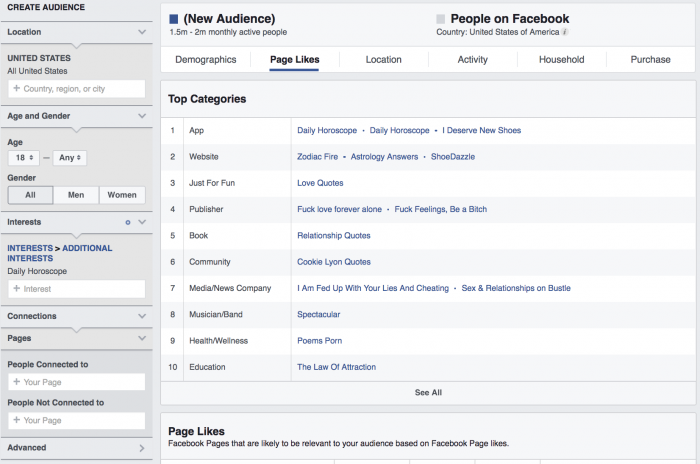This screenshot has width=700, height=464.
Task: Open the Relationship Quotes link
Action: pyautogui.click(x=334, y=236)
